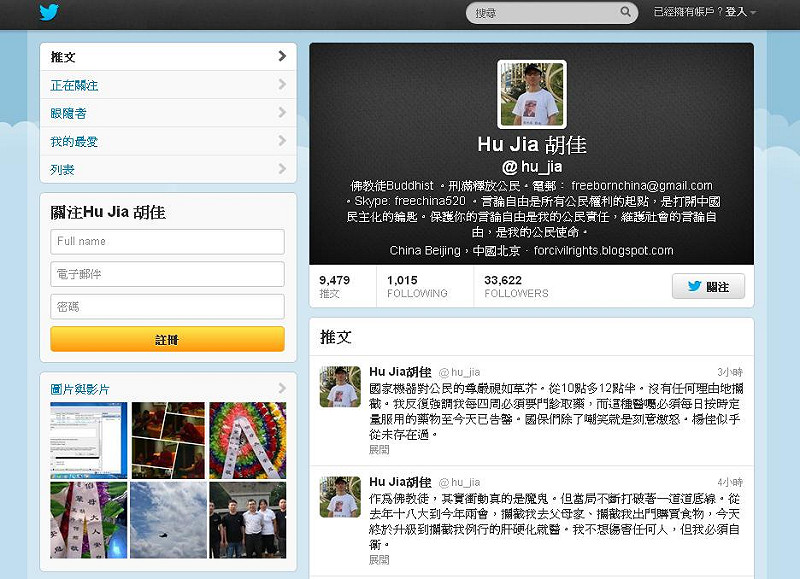Viewport: 800px width, 579px height.
Task: Click the Twitter bird logo
Action: pos(50,13)
